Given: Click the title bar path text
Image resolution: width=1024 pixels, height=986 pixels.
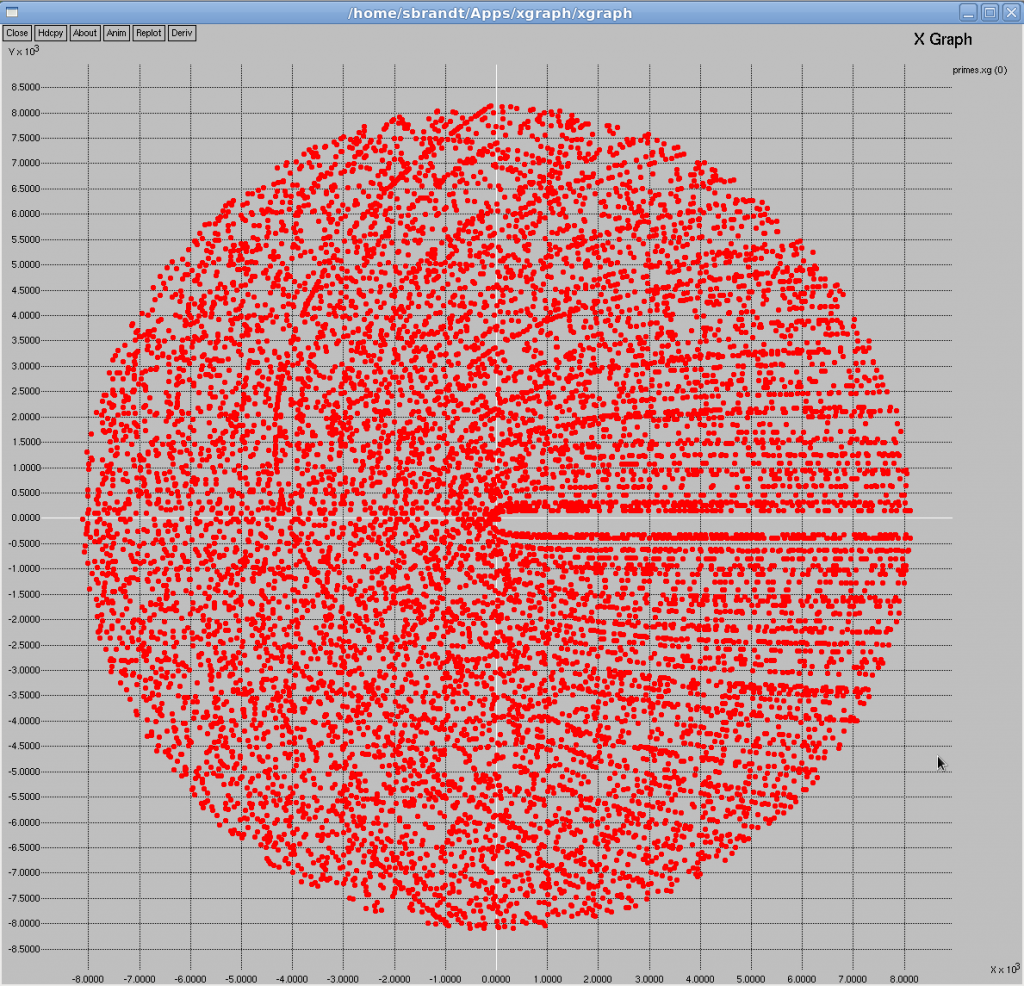Looking at the screenshot, I should (489, 12).
